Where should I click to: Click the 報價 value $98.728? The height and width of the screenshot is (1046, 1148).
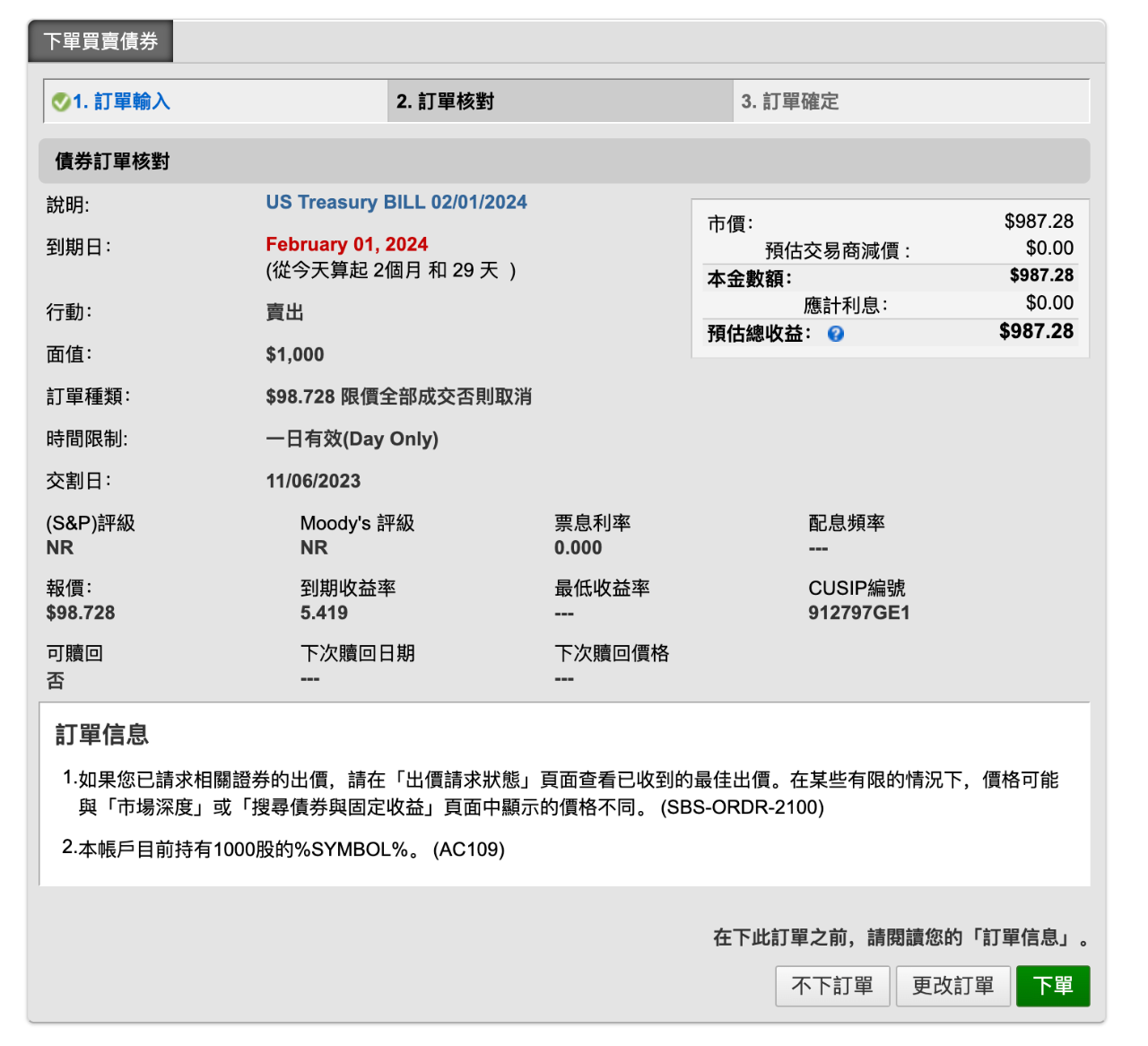pyautogui.click(x=80, y=612)
